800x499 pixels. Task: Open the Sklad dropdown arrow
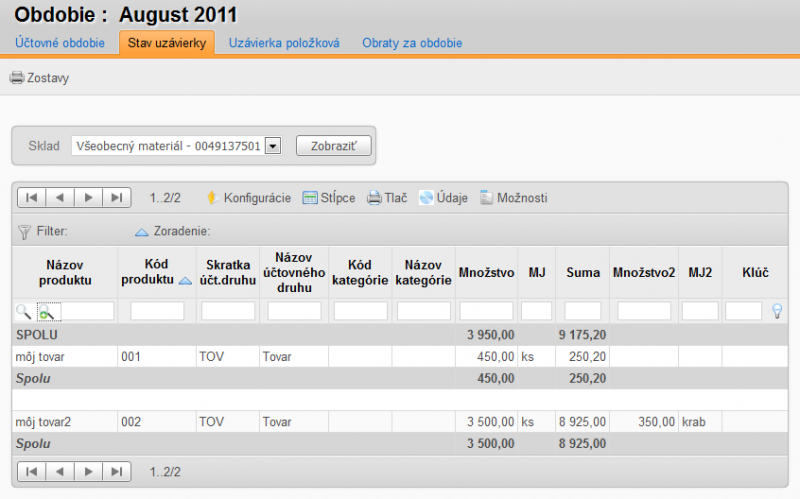click(x=273, y=146)
